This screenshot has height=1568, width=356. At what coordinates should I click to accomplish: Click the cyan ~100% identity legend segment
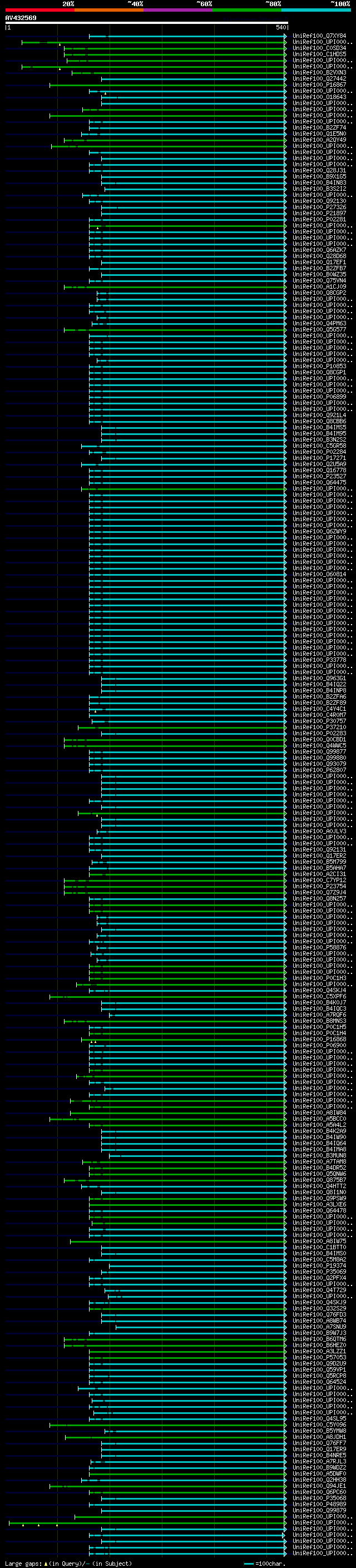[x=316, y=11]
